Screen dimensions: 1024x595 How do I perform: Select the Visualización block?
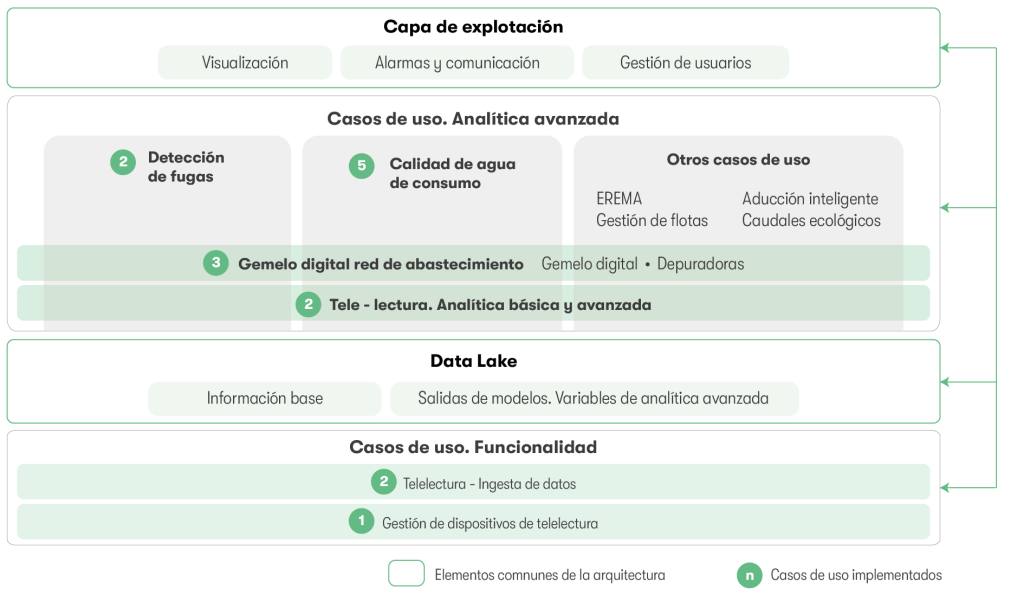(x=245, y=63)
